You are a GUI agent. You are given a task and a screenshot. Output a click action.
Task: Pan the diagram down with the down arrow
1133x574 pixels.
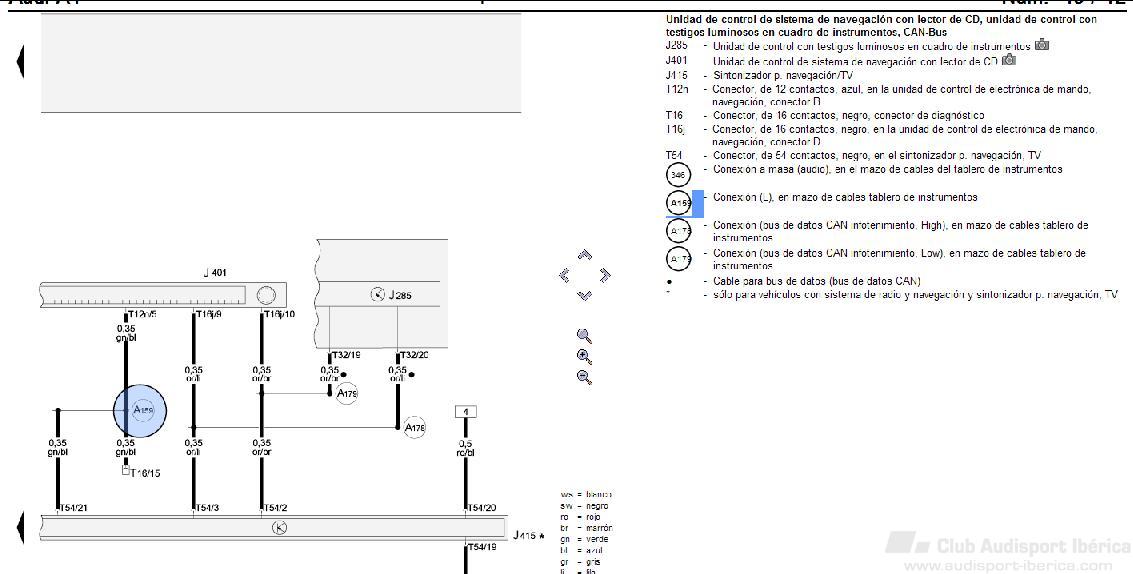[585, 295]
